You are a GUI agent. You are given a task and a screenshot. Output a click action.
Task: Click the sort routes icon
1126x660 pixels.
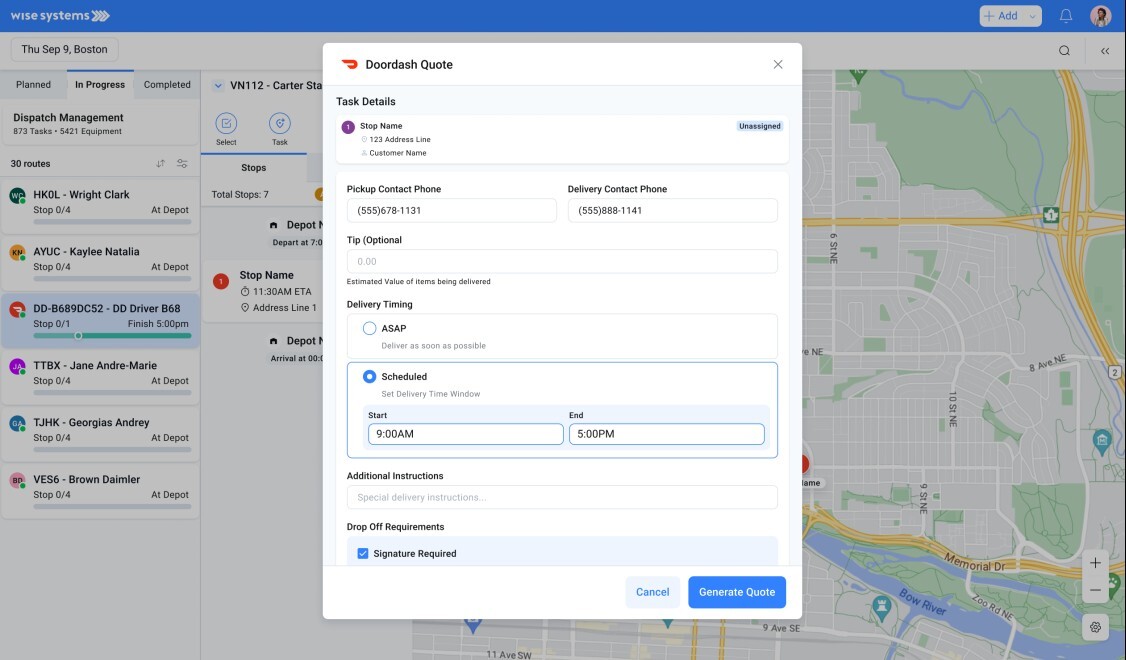(x=160, y=164)
